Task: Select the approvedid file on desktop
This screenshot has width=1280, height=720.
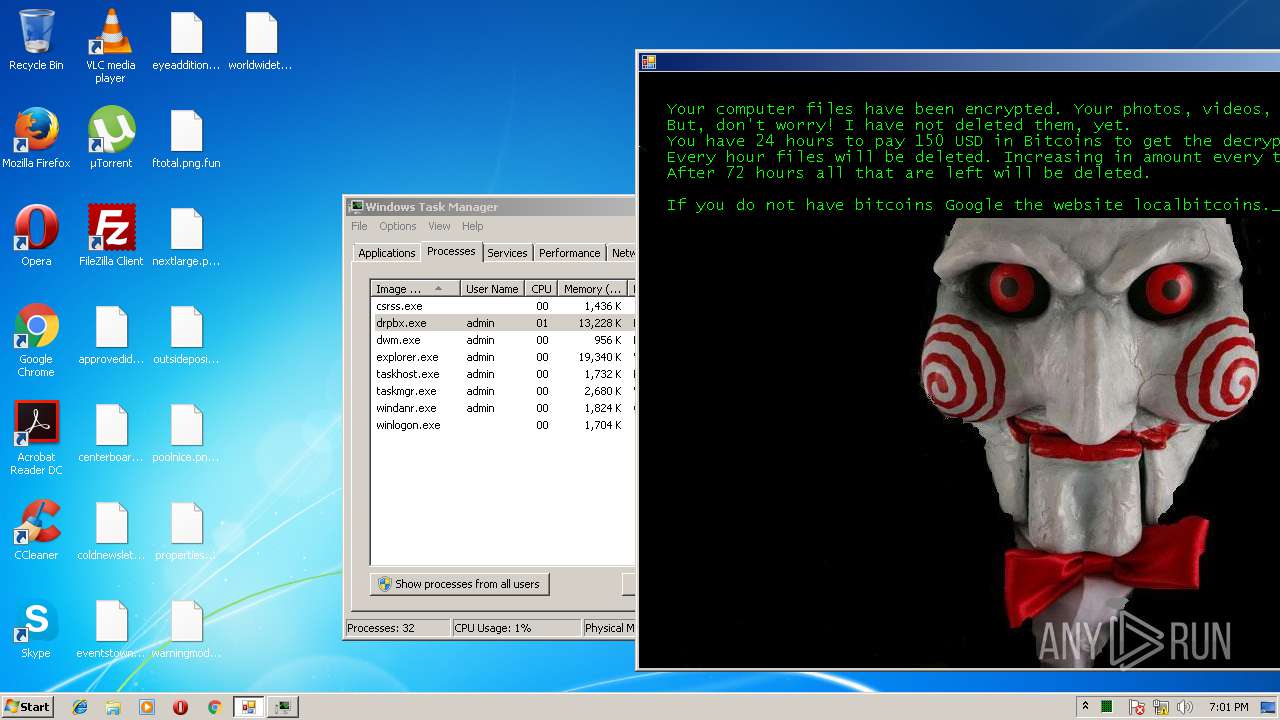Action: 111,335
